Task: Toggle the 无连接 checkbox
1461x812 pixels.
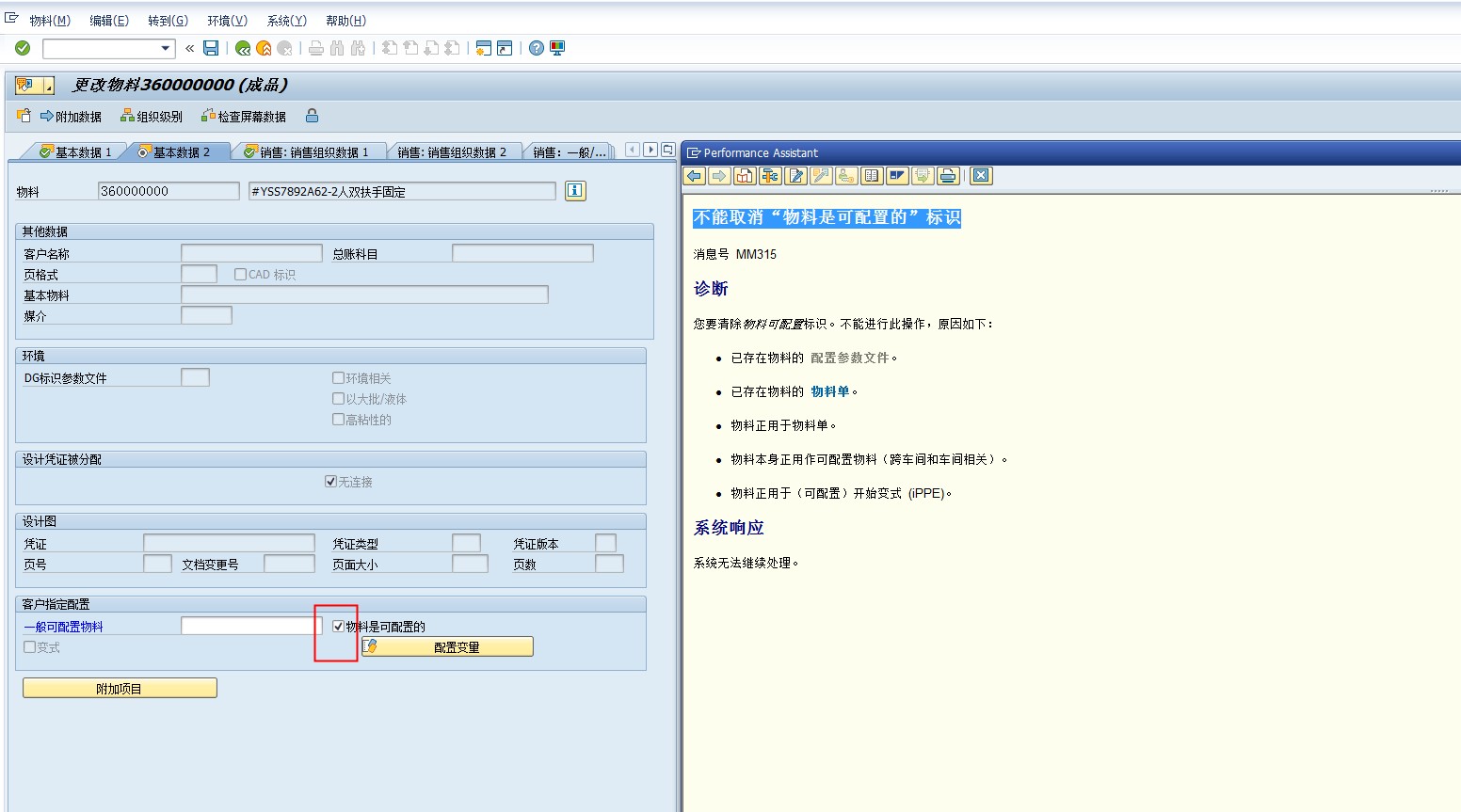Action: tap(330, 482)
